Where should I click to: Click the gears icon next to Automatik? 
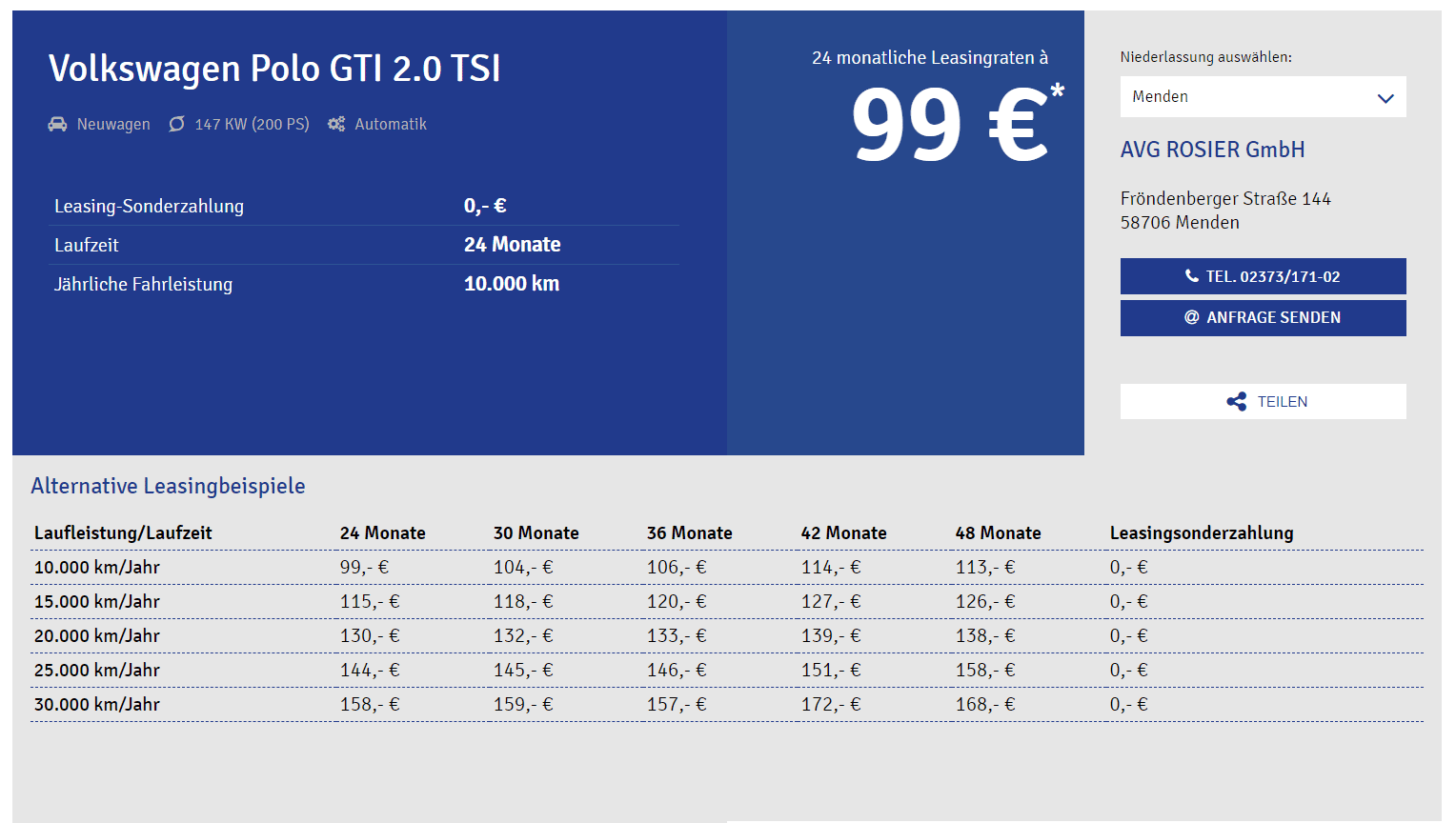click(336, 124)
